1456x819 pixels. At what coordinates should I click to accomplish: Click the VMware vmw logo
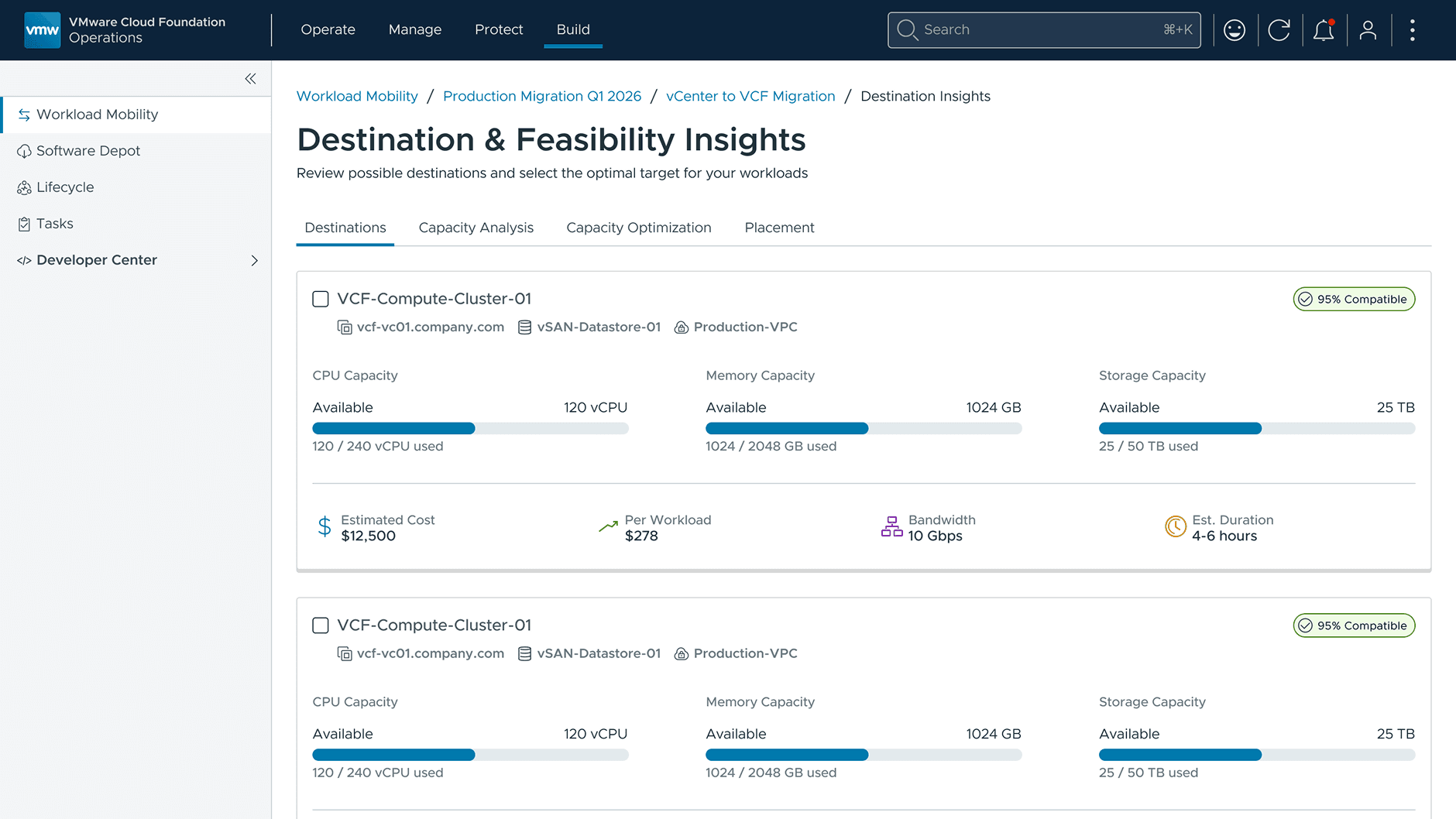(42, 30)
